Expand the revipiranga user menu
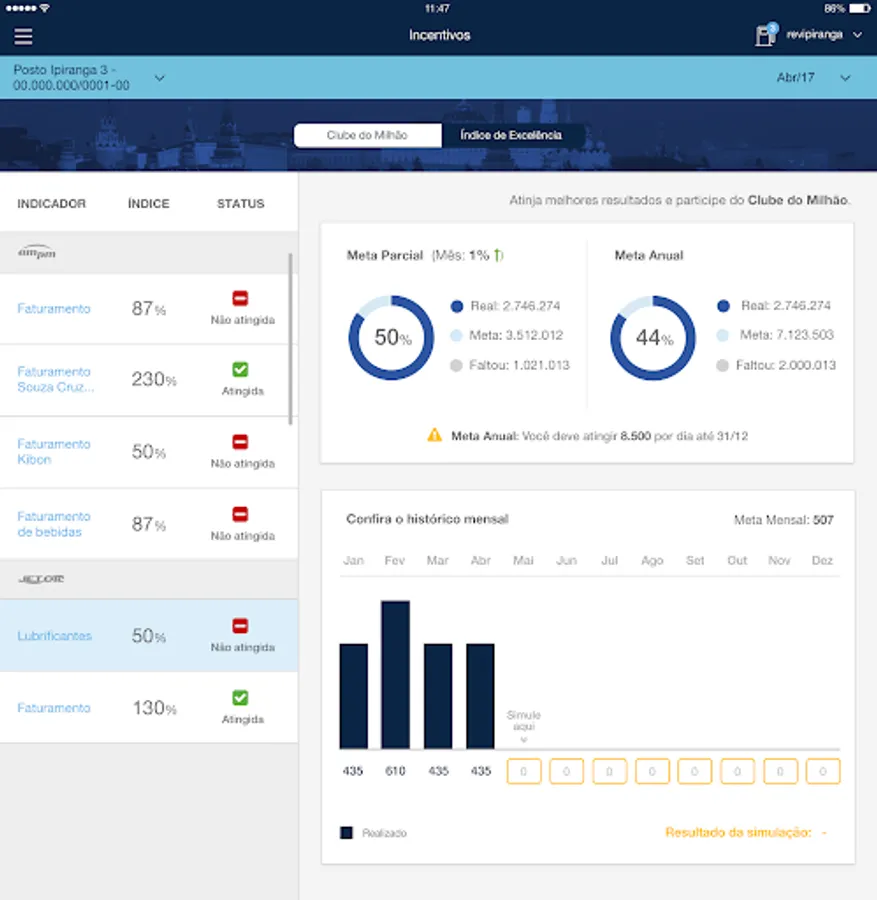This screenshot has height=900, width=877. (x=857, y=35)
